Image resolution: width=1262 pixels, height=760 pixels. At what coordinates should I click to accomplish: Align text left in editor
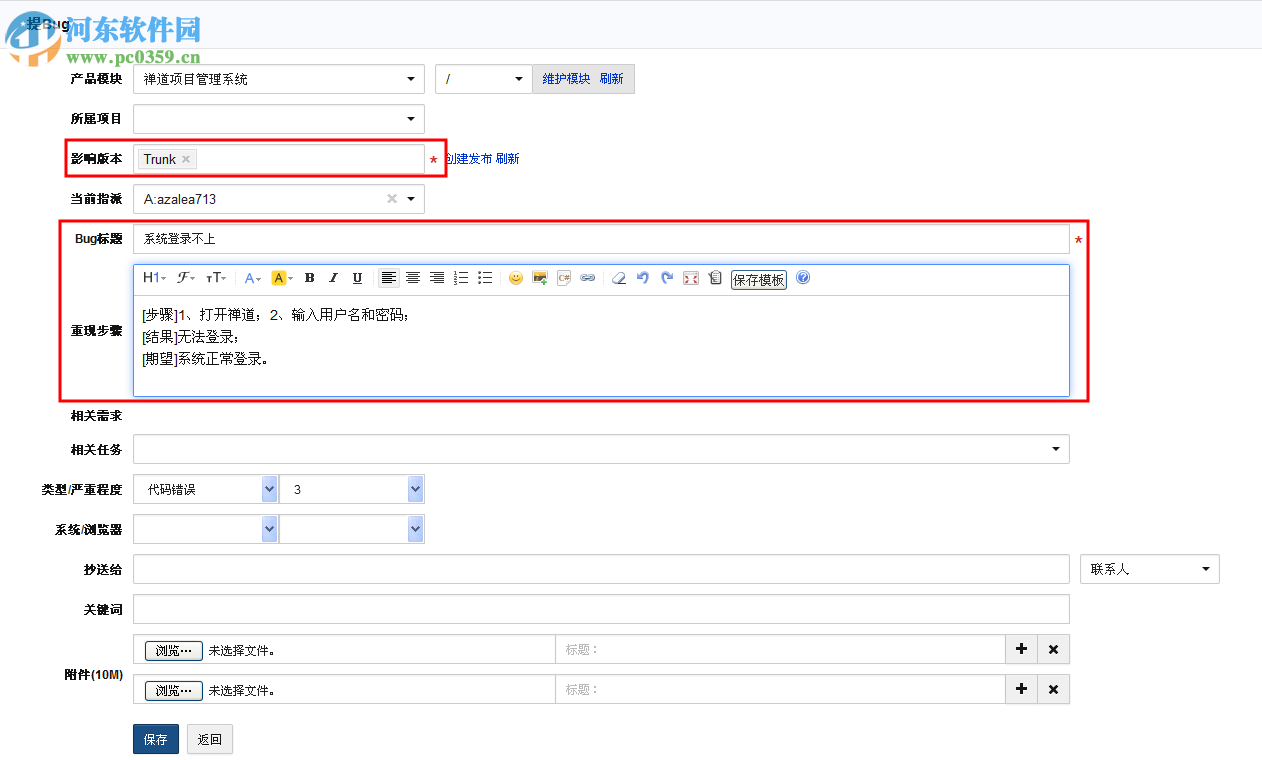[389, 278]
